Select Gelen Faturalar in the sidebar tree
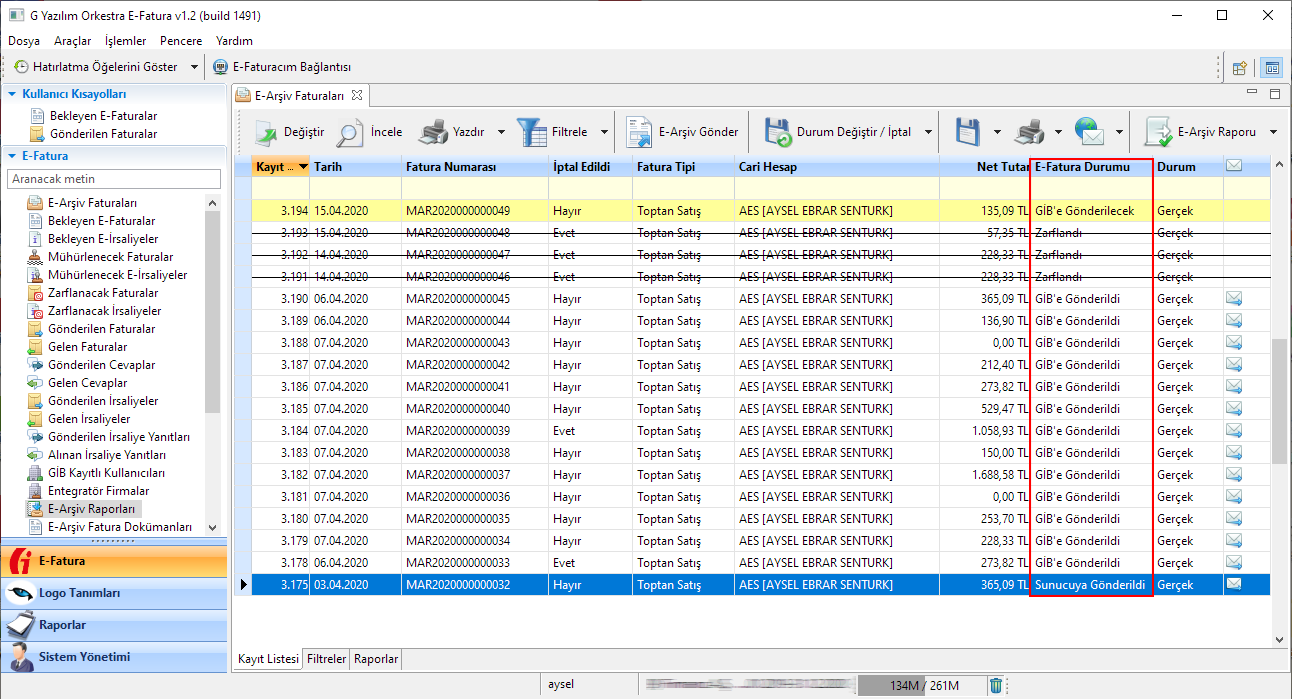Image resolution: width=1292 pixels, height=699 pixels. (87, 347)
